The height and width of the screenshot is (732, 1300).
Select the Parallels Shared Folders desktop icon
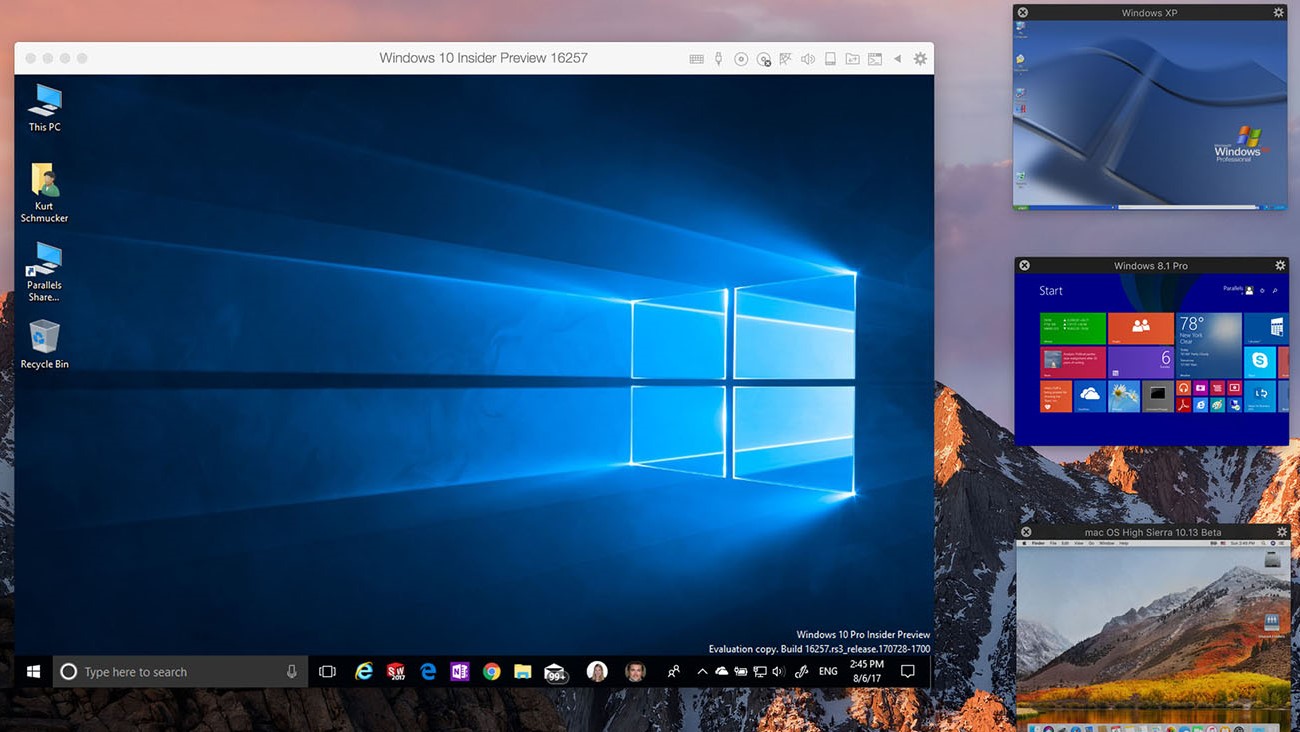coord(44,271)
